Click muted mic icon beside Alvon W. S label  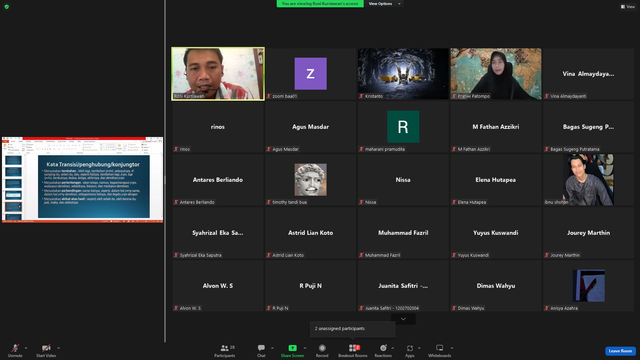pyautogui.click(x=176, y=308)
